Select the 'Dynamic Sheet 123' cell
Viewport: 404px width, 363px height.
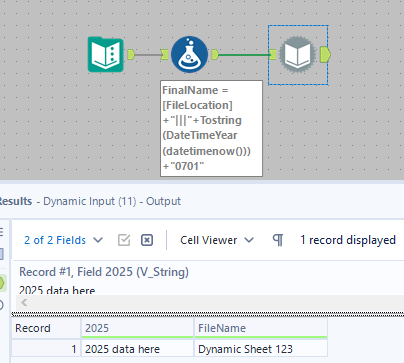pos(261,349)
